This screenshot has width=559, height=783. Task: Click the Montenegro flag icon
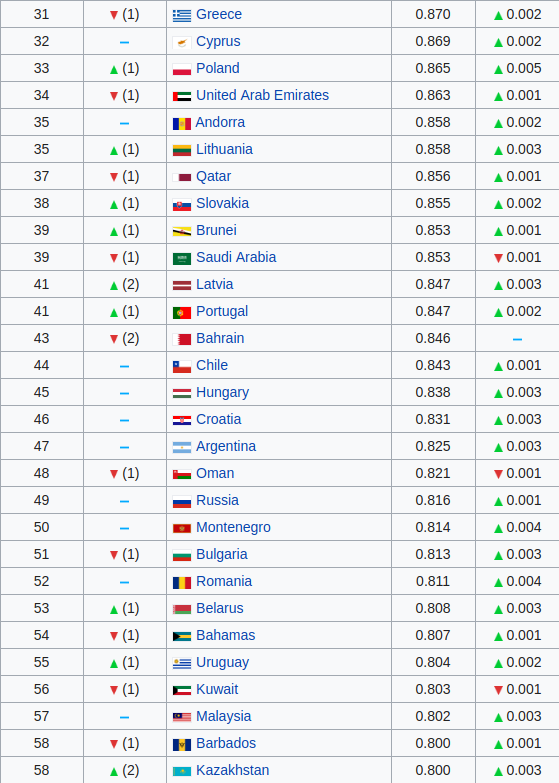tap(182, 528)
